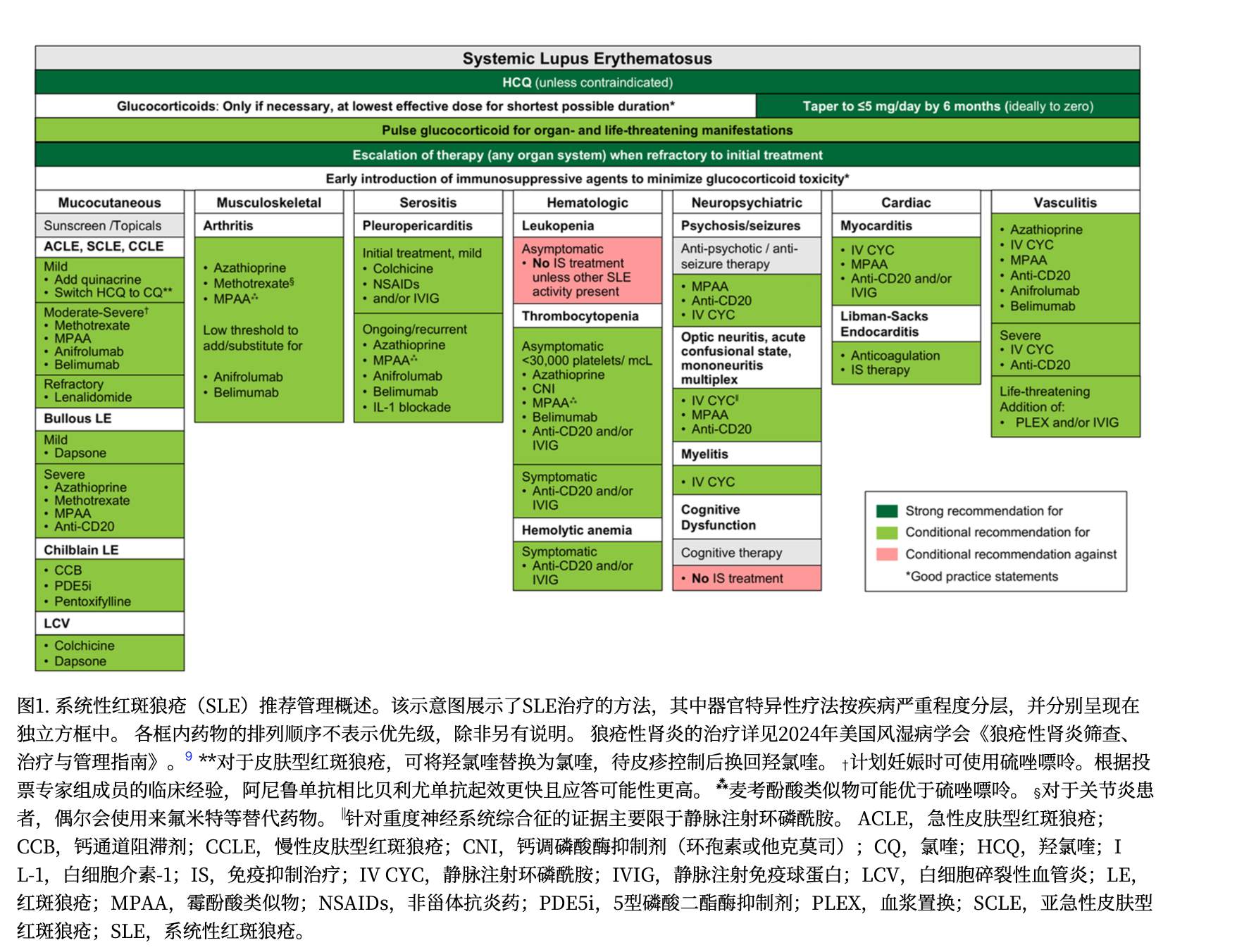Select the Musculoskeletal column header
The image size is (1237, 952).
tap(268, 203)
